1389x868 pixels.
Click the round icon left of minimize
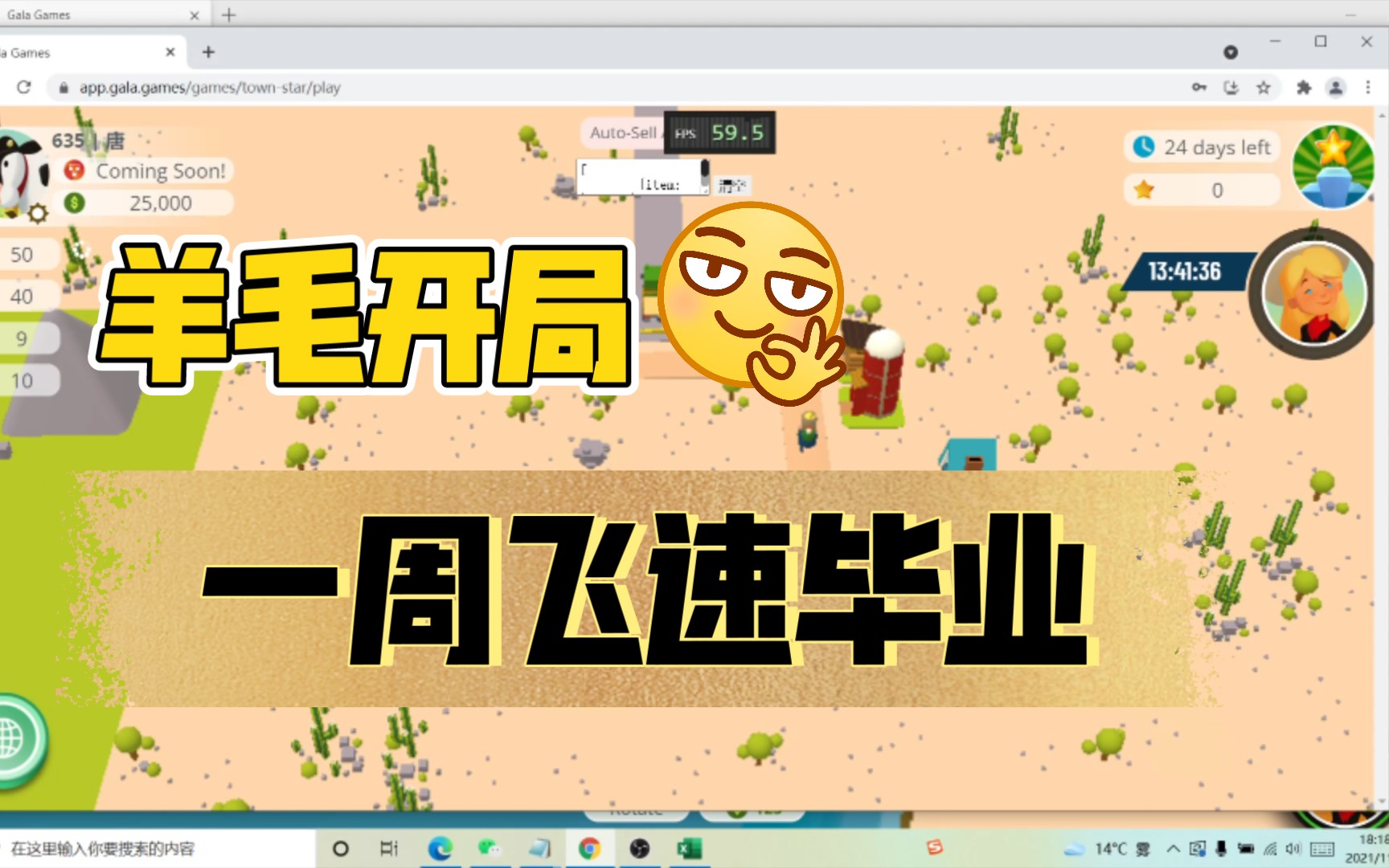[1231, 52]
